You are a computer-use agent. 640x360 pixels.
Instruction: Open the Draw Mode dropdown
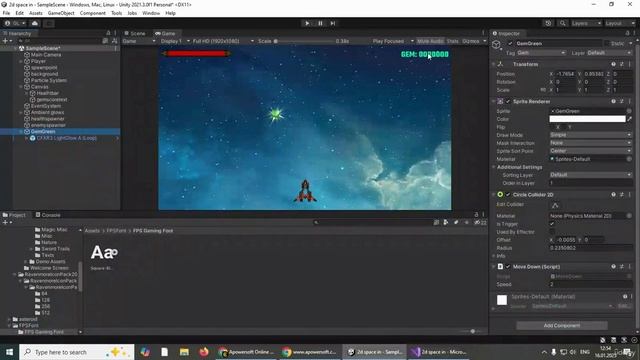591,135
